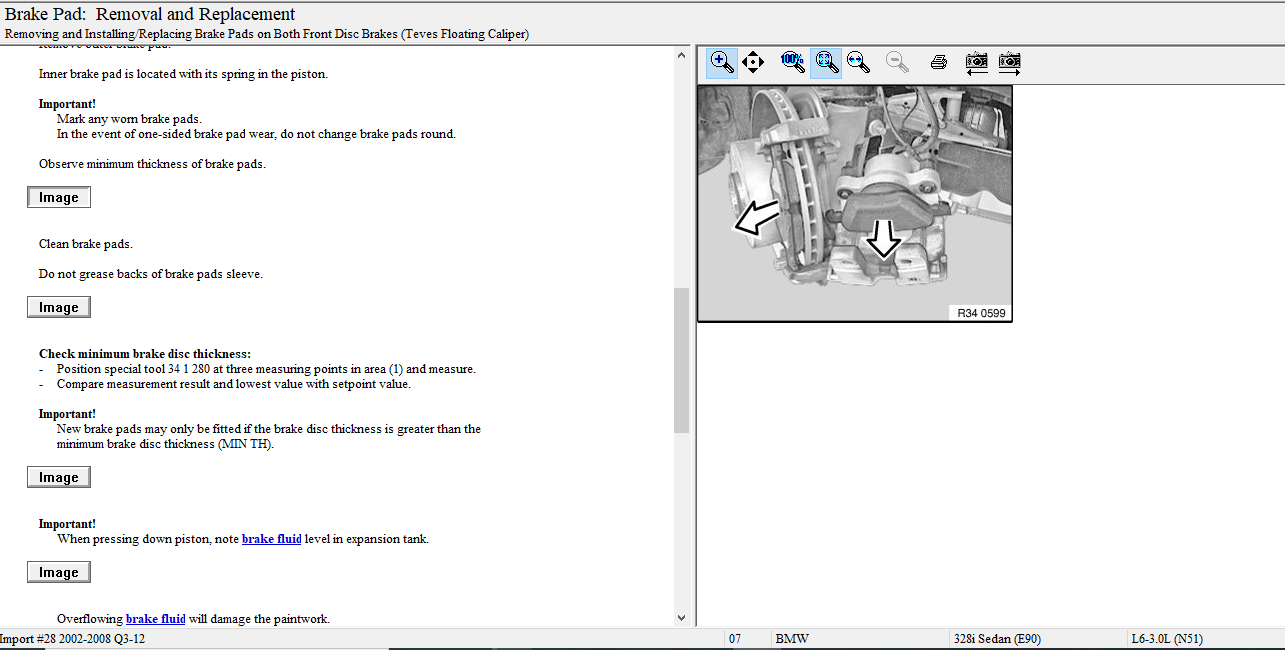
Task: Click the scrollbar down arrow in text pane
Action: tap(682, 619)
